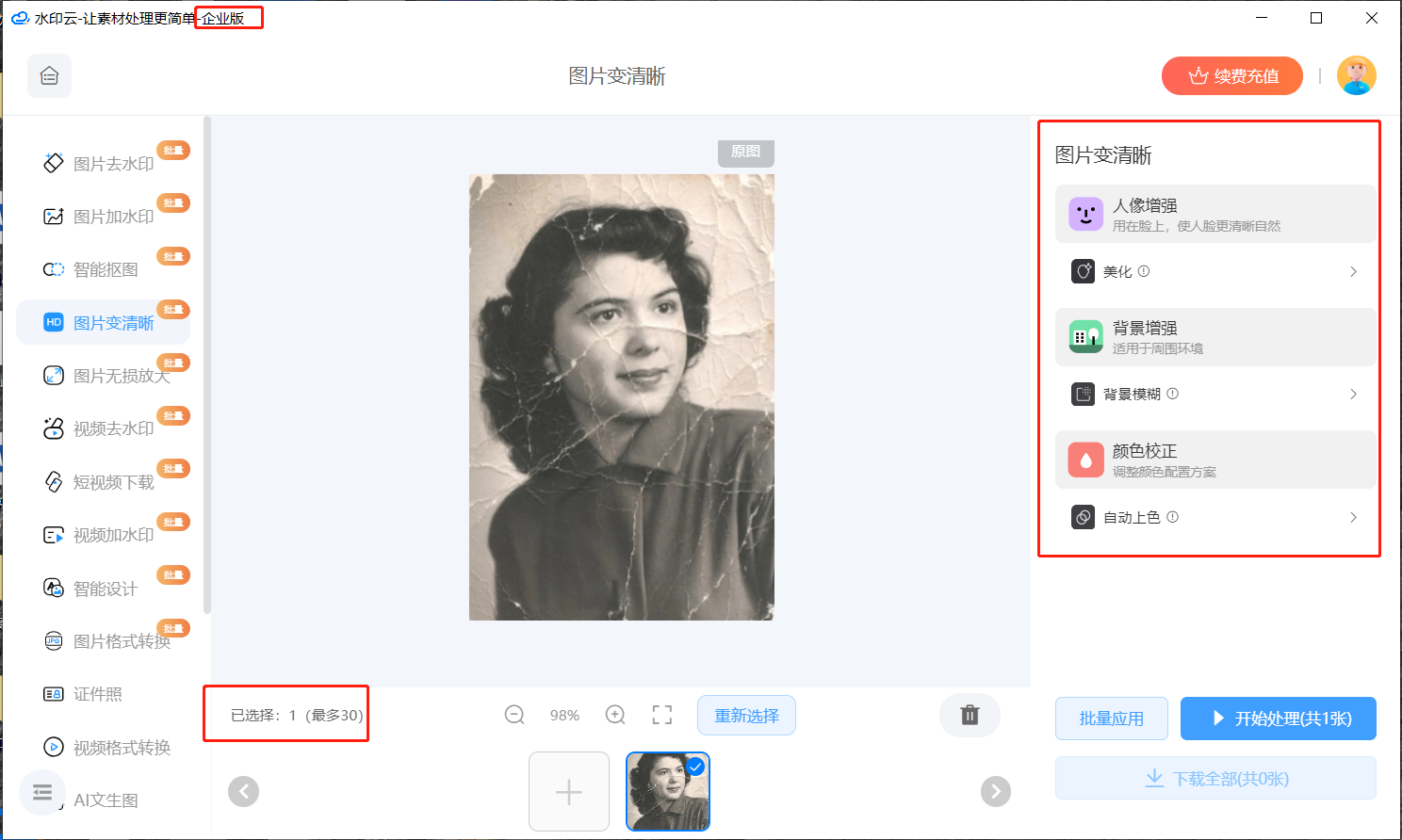Switch to 图片无损放大 tool
The image size is (1402, 840).
point(104,376)
